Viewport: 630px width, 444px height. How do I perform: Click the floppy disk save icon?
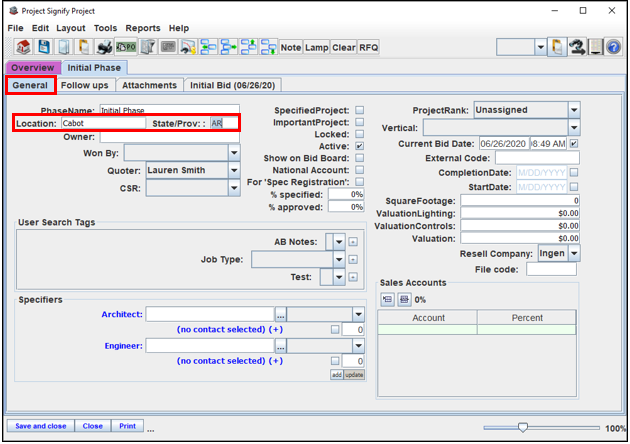tap(44, 47)
